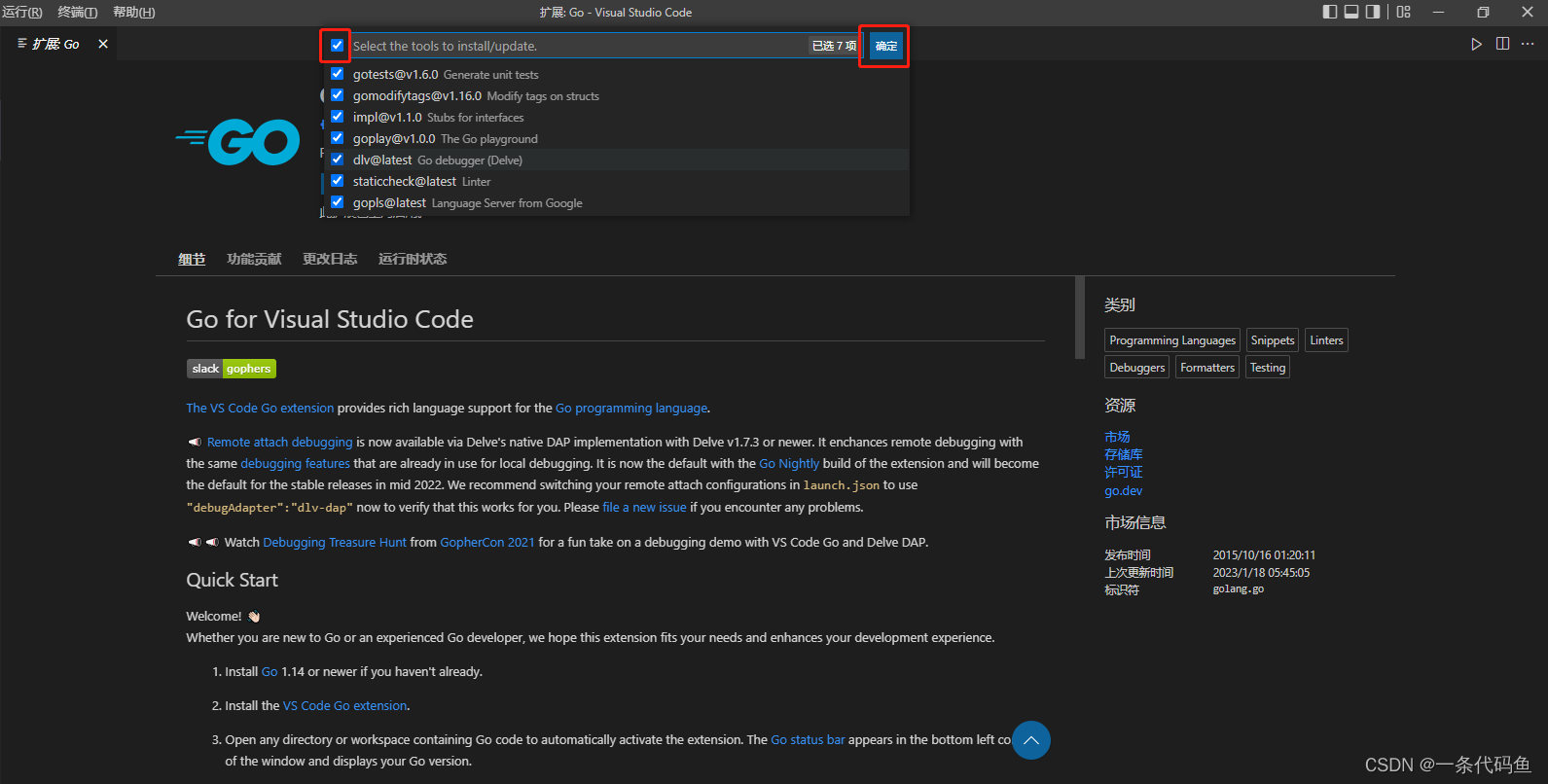
Task: Open the Go programming language link
Action: (x=631, y=409)
